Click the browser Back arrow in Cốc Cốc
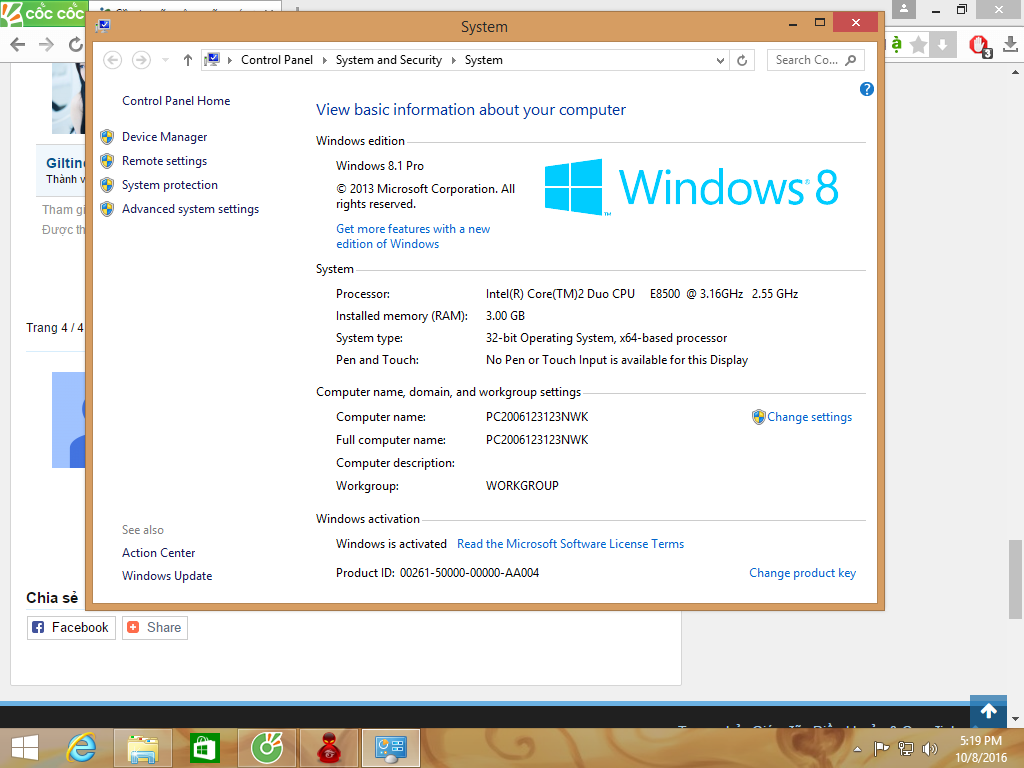 [18, 44]
